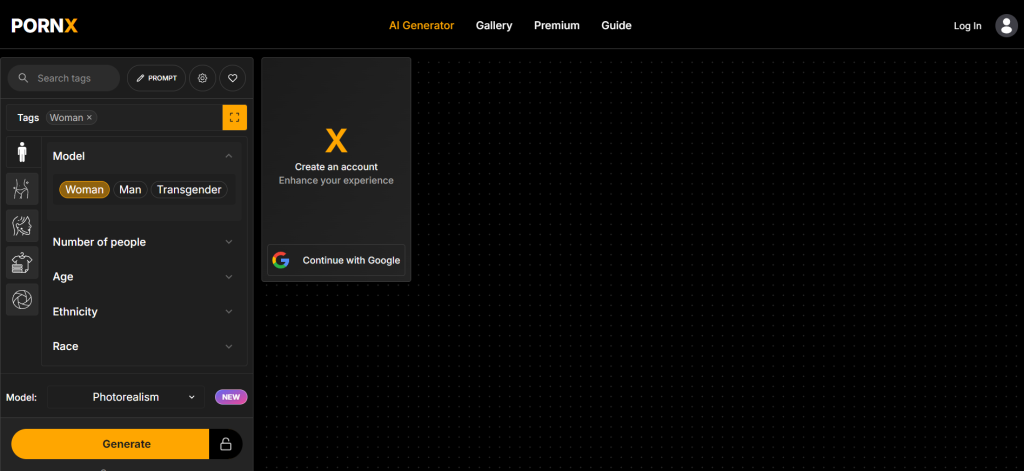Select the Man model option
Screen dimensions: 1024x471
pyautogui.click(x=130, y=190)
